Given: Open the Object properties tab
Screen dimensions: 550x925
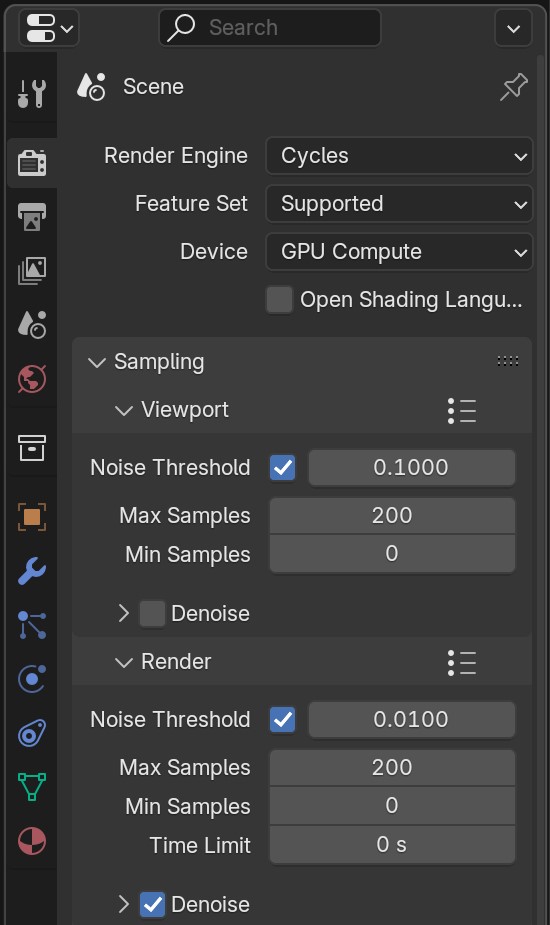Looking at the screenshot, I should pos(32,517).
